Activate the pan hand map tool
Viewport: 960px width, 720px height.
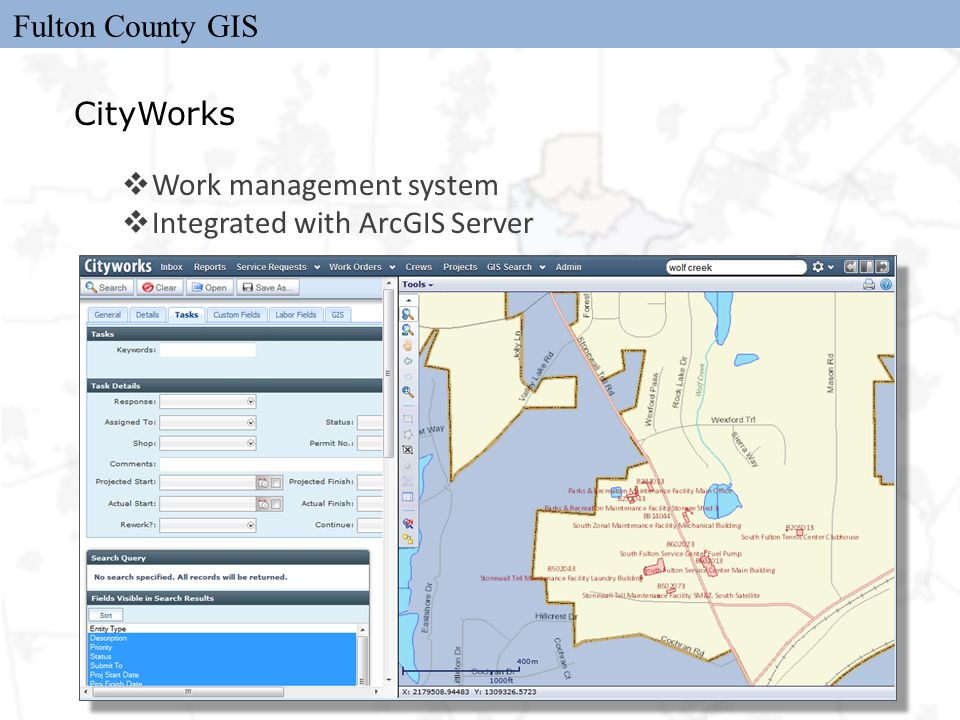coord(408,346)
